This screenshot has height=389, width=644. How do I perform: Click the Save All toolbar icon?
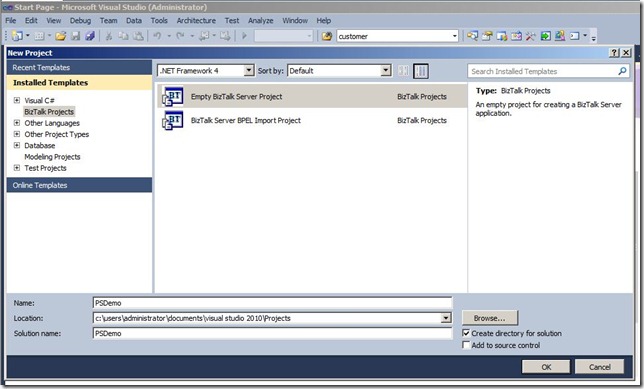click(x=90, y=36)
